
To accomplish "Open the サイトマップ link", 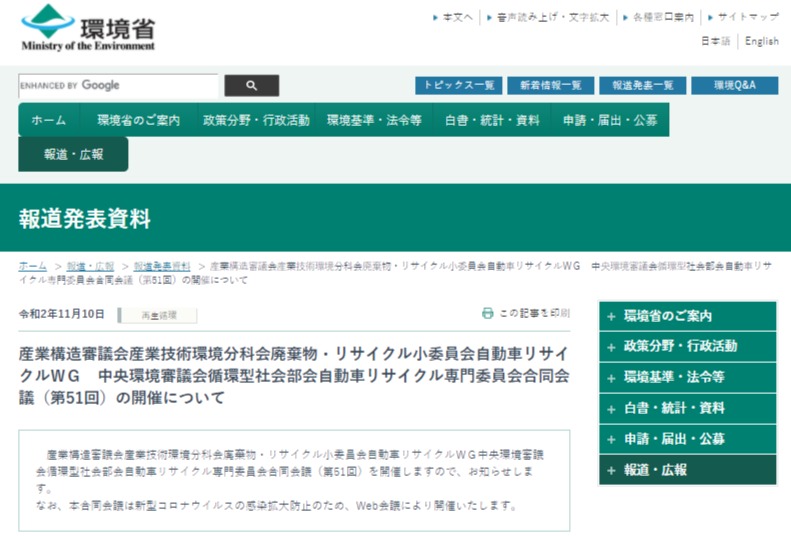I will (x=748, y=17).
